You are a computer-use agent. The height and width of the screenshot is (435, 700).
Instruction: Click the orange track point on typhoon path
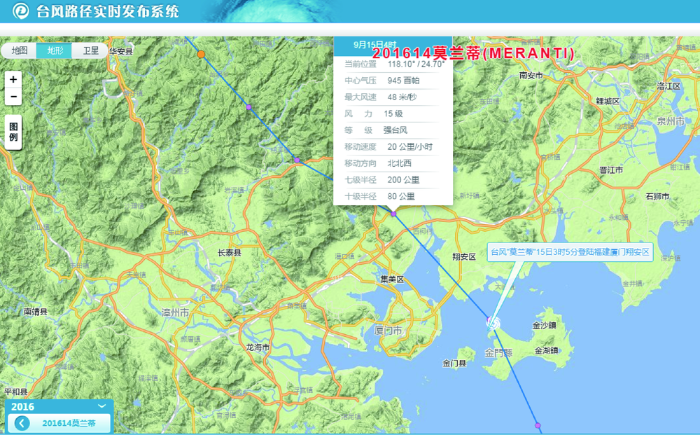pyautogui.click(x=202, y=53)
